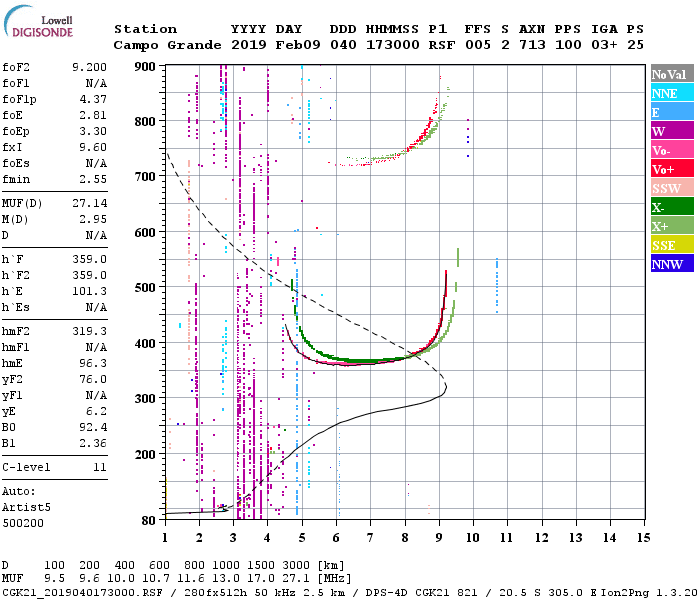The width and height of the screenshot is (700, 600).
Task: Select the Vo+ red legend swatch
Action: tap(672, 168)
